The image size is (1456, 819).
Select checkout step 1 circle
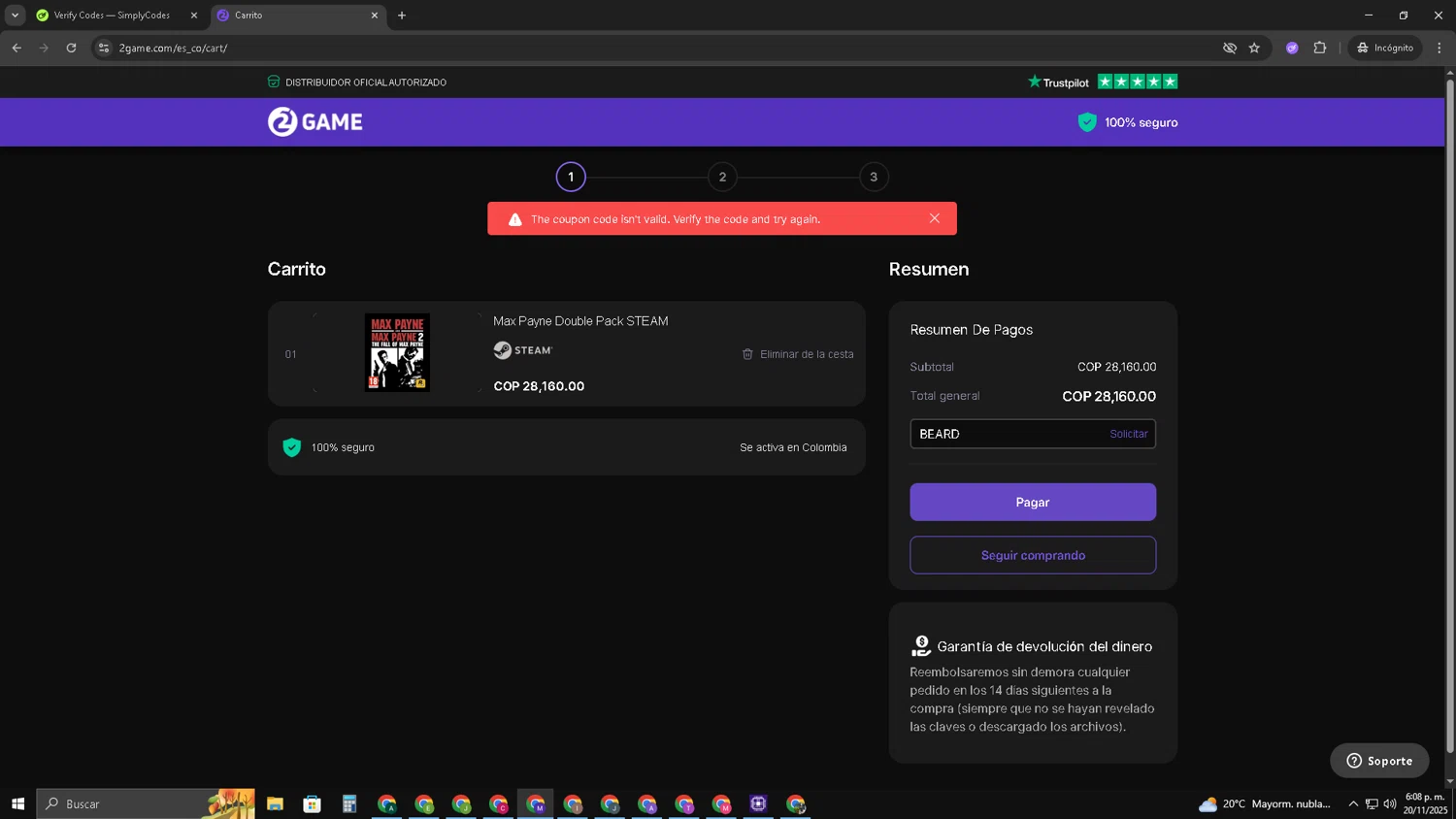(571, 177)
